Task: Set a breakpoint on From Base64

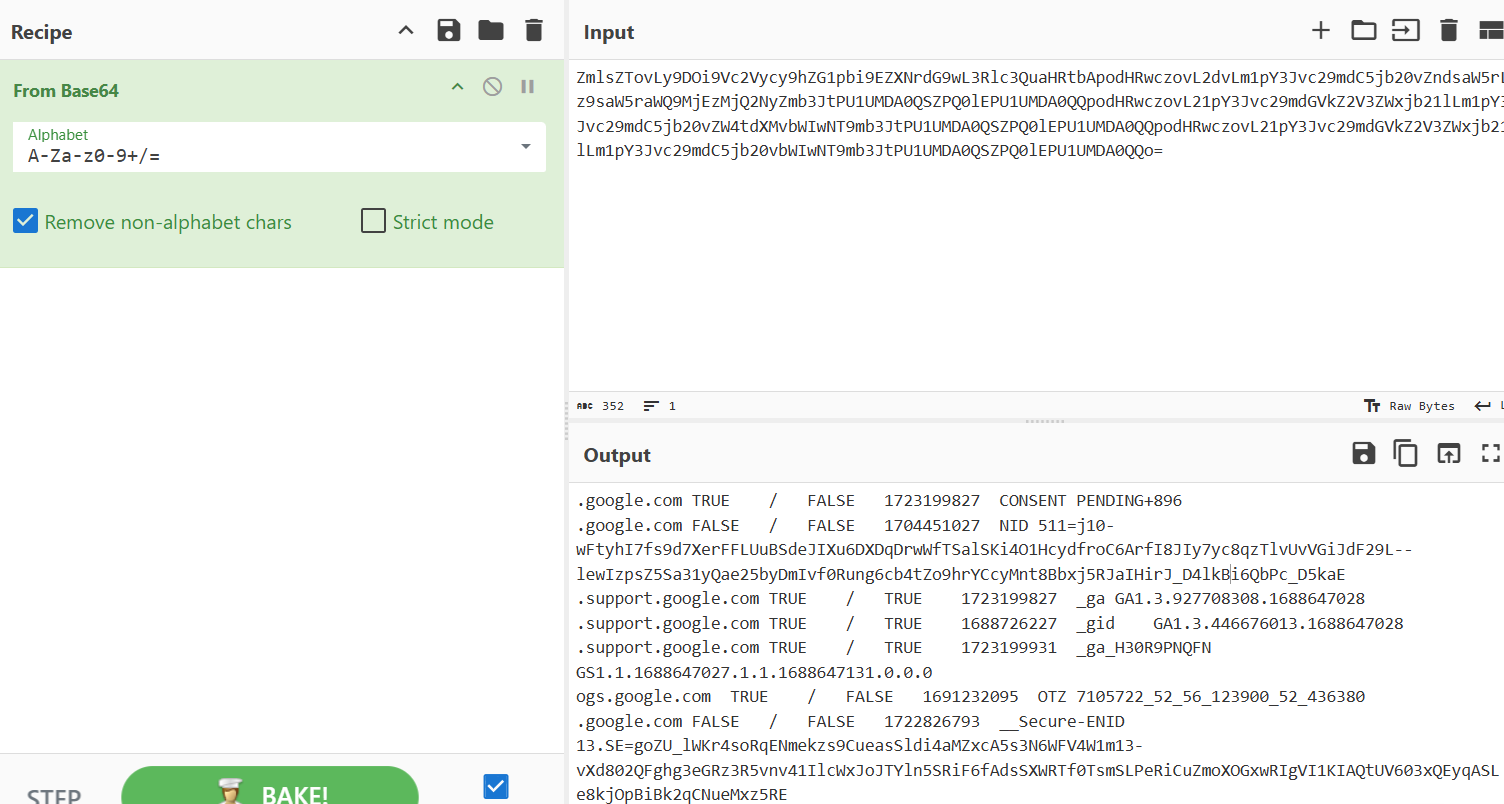Action: point(528,87)
